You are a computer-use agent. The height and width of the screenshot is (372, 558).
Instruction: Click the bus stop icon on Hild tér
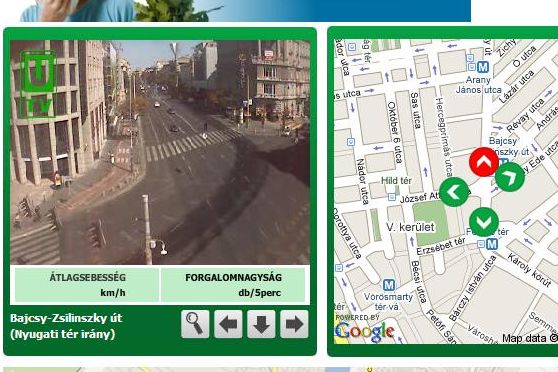tap(392, 197)
